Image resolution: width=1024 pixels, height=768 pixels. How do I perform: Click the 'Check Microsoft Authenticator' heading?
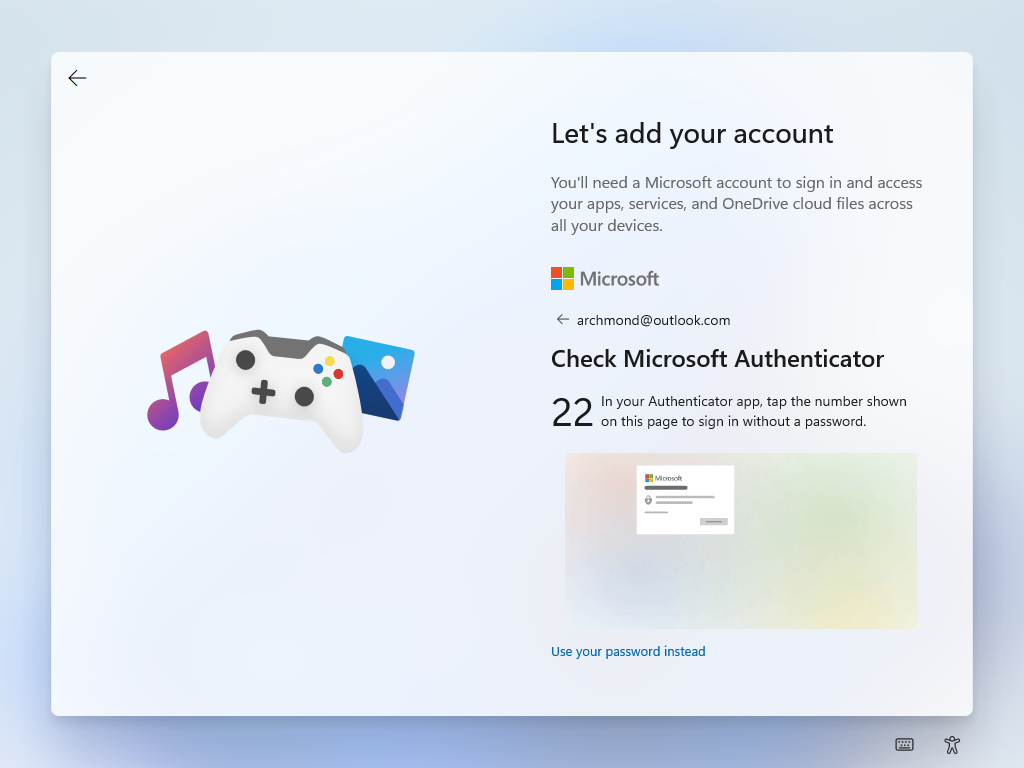point(717,359)
